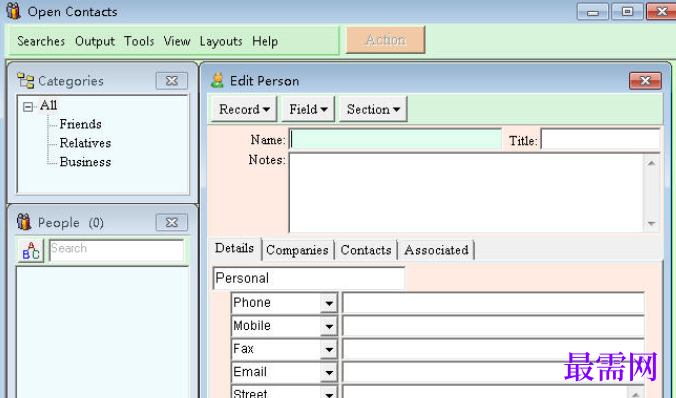Click the Notes scrollbar down arrow
The height and width of the screenshot is (398, 676).
[651, 223]
